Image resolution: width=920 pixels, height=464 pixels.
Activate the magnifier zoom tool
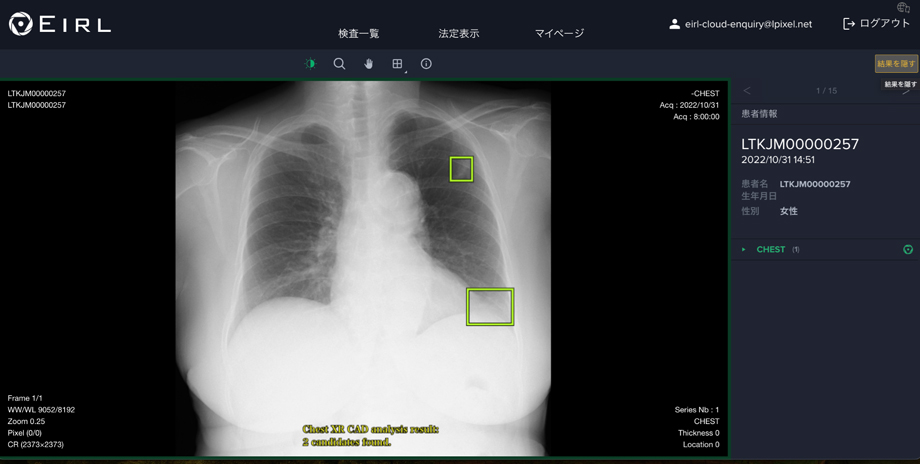coord(339,64)
